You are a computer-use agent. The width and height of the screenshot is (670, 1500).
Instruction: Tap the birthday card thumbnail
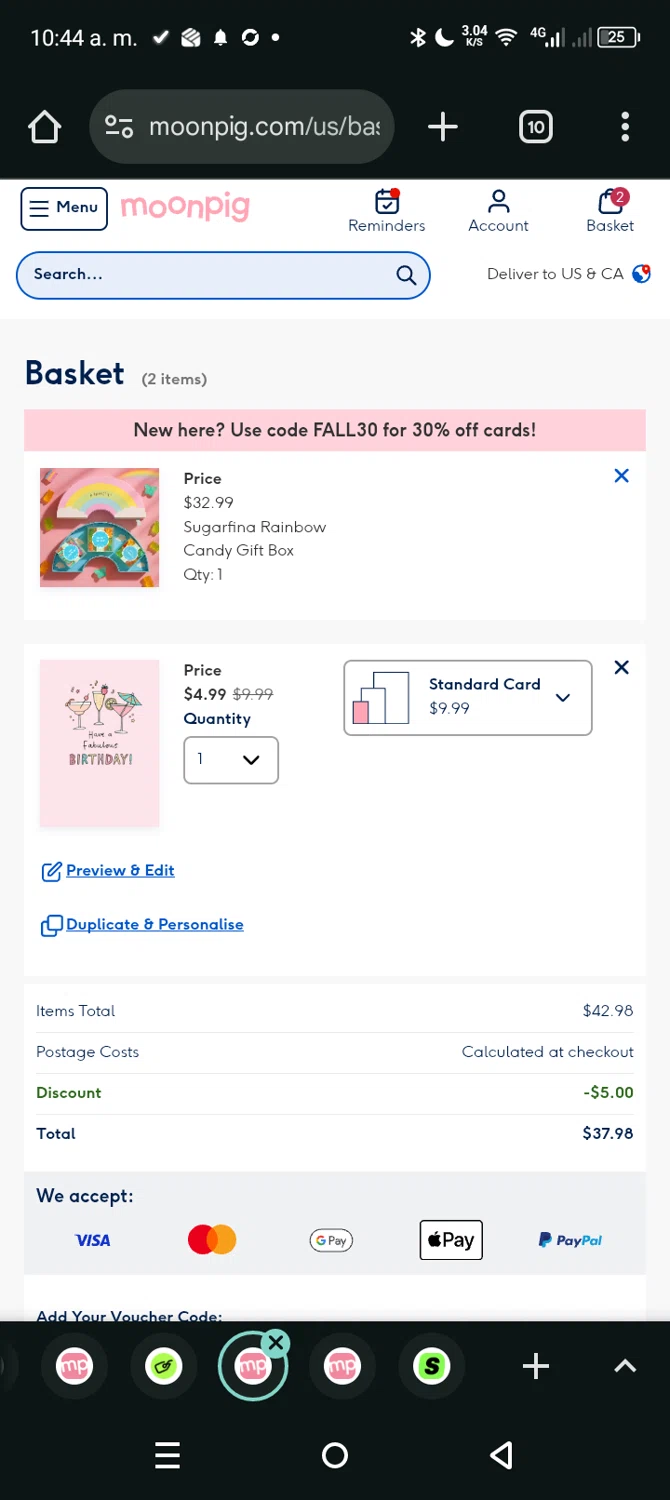pyautogui.click(x=99, y=743)
